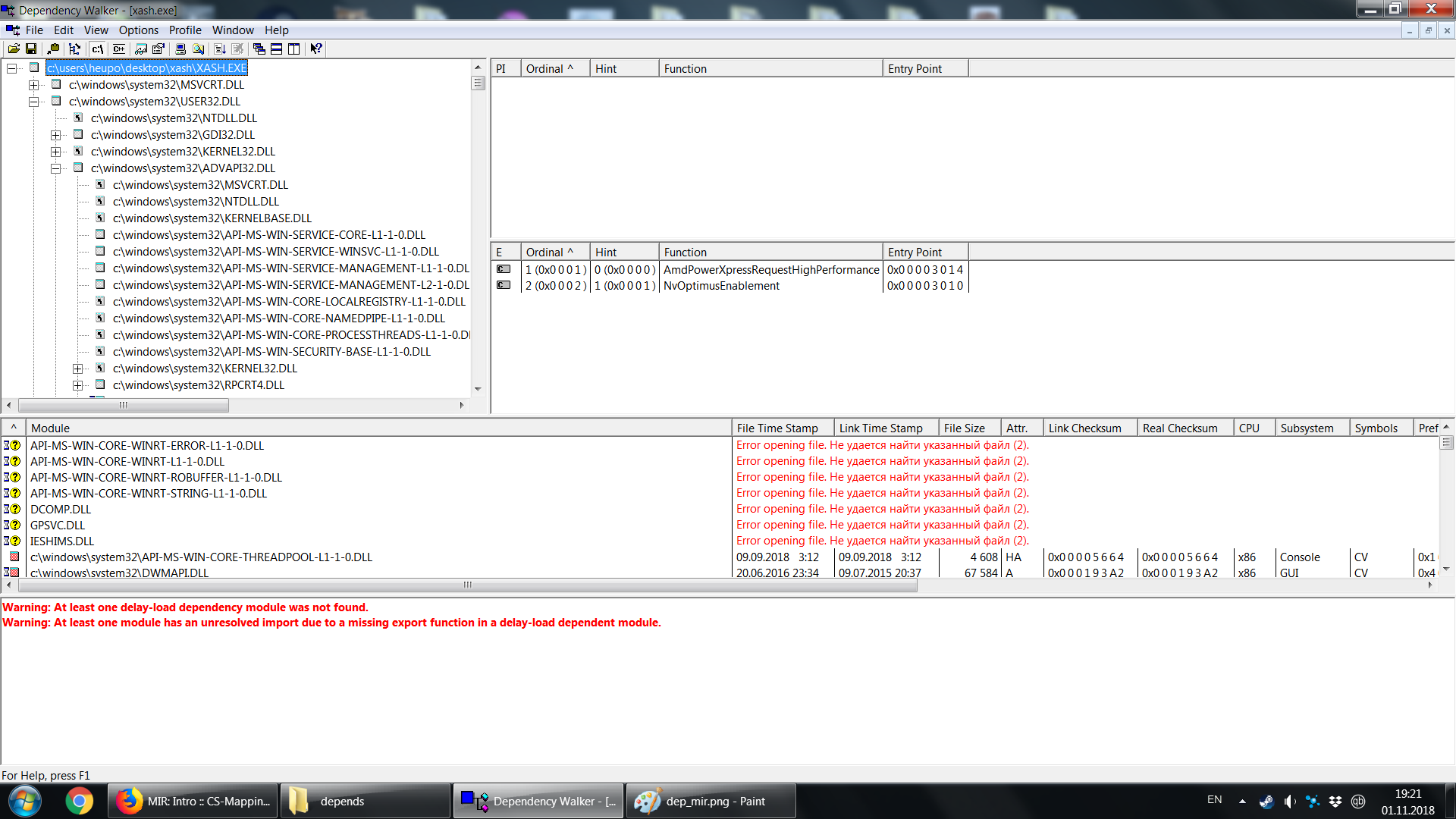Switch to dep_mir.png Paint window

pyautogui.click(x=712, y=801)
